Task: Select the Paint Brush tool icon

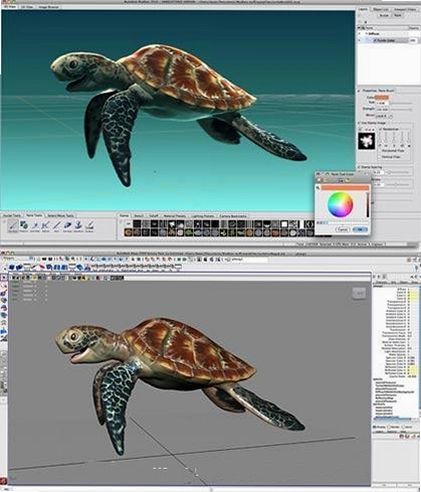Action: click(x=13, y=225)
